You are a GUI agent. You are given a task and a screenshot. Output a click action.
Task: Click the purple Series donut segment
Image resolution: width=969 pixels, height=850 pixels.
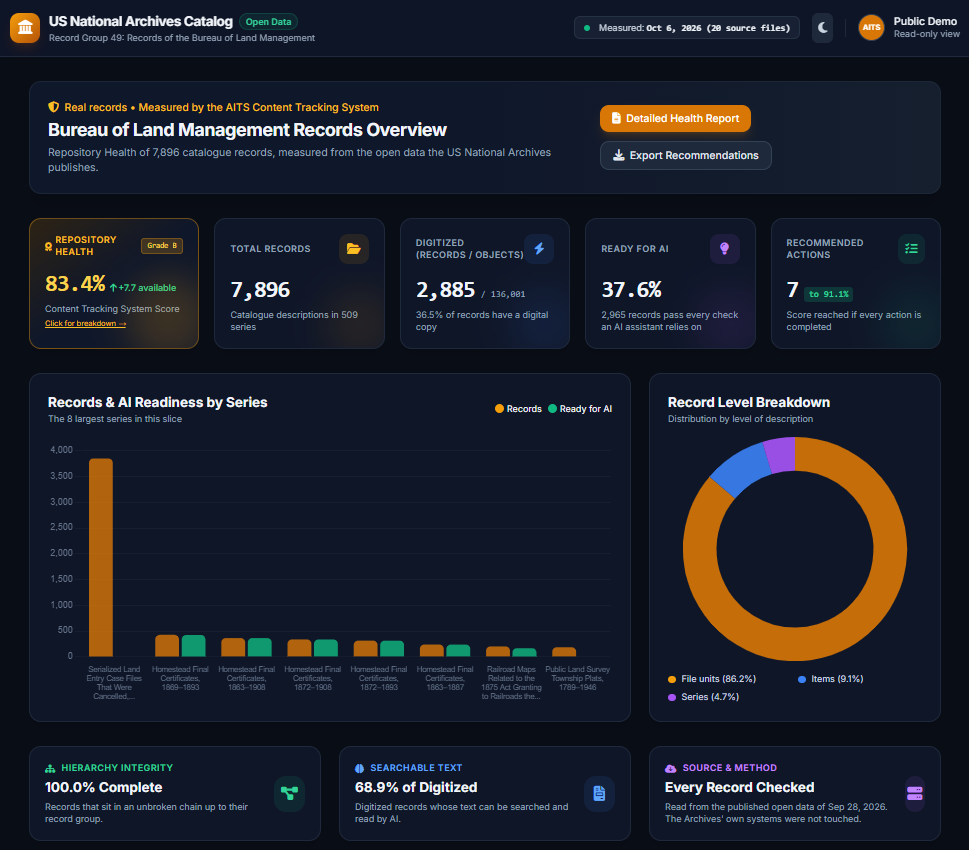coord(780,455)
